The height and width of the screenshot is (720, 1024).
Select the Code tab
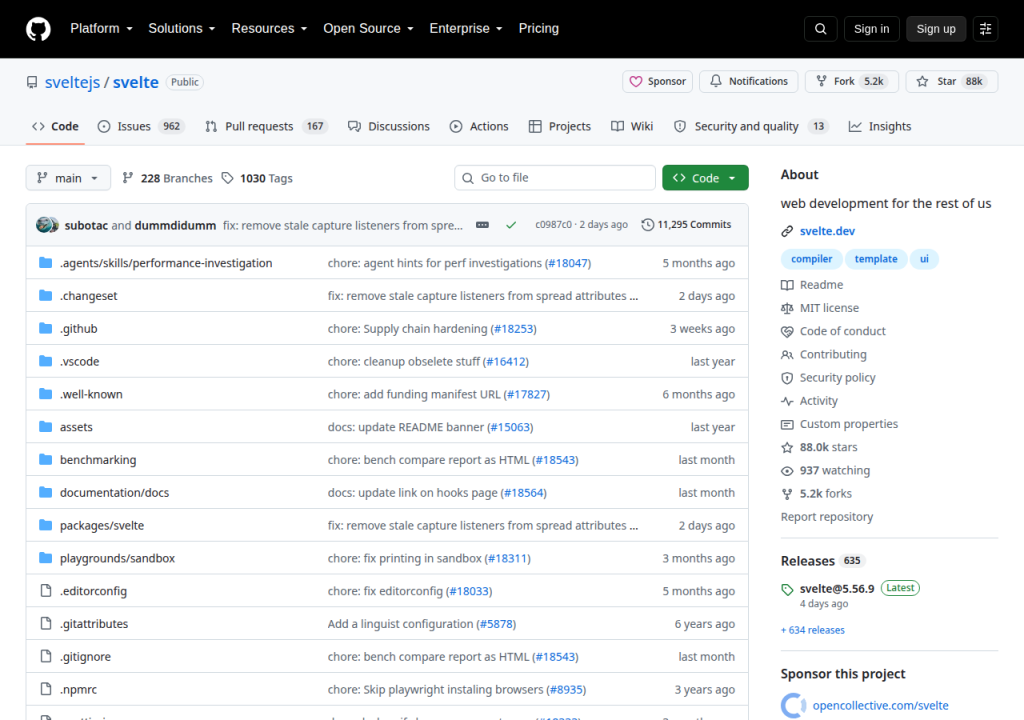click(x=56, y=126)
